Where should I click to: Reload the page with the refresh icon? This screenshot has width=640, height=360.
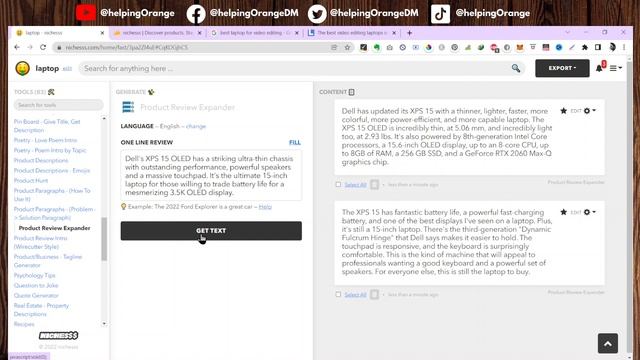tap(43, 47)
